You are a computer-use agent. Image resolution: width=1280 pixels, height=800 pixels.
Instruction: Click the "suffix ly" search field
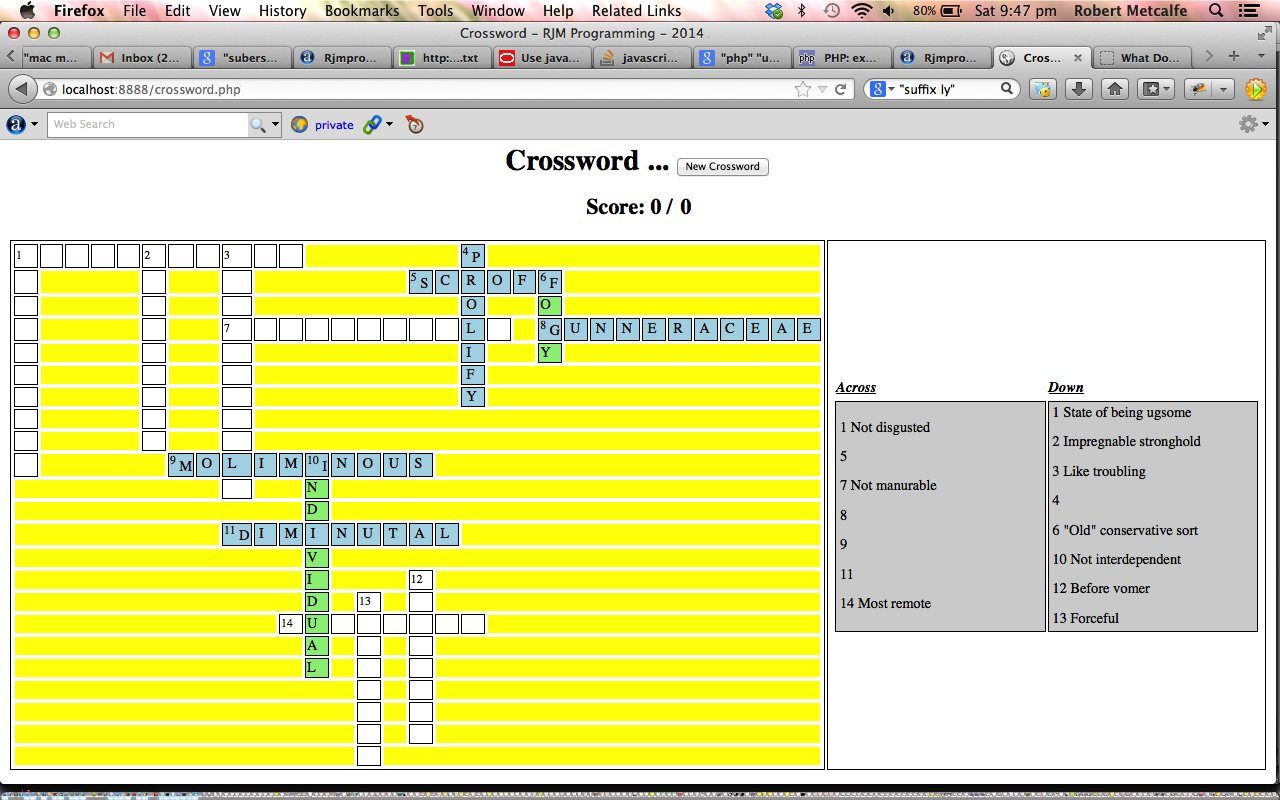click(946, 89)
